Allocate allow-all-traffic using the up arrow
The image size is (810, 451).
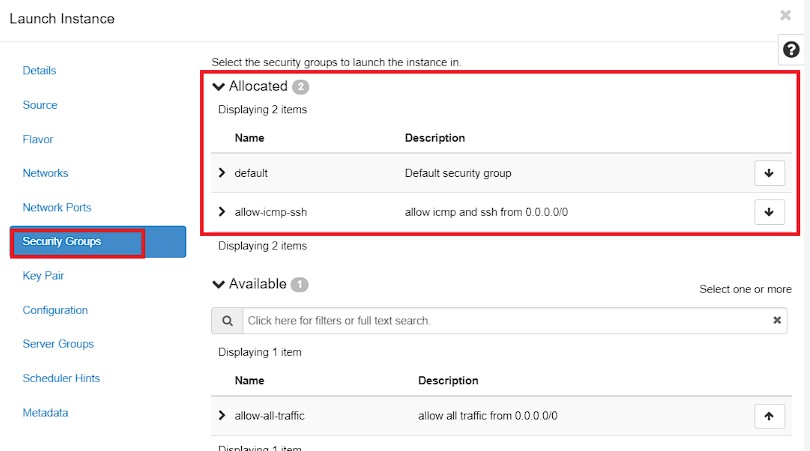(769, 416)
